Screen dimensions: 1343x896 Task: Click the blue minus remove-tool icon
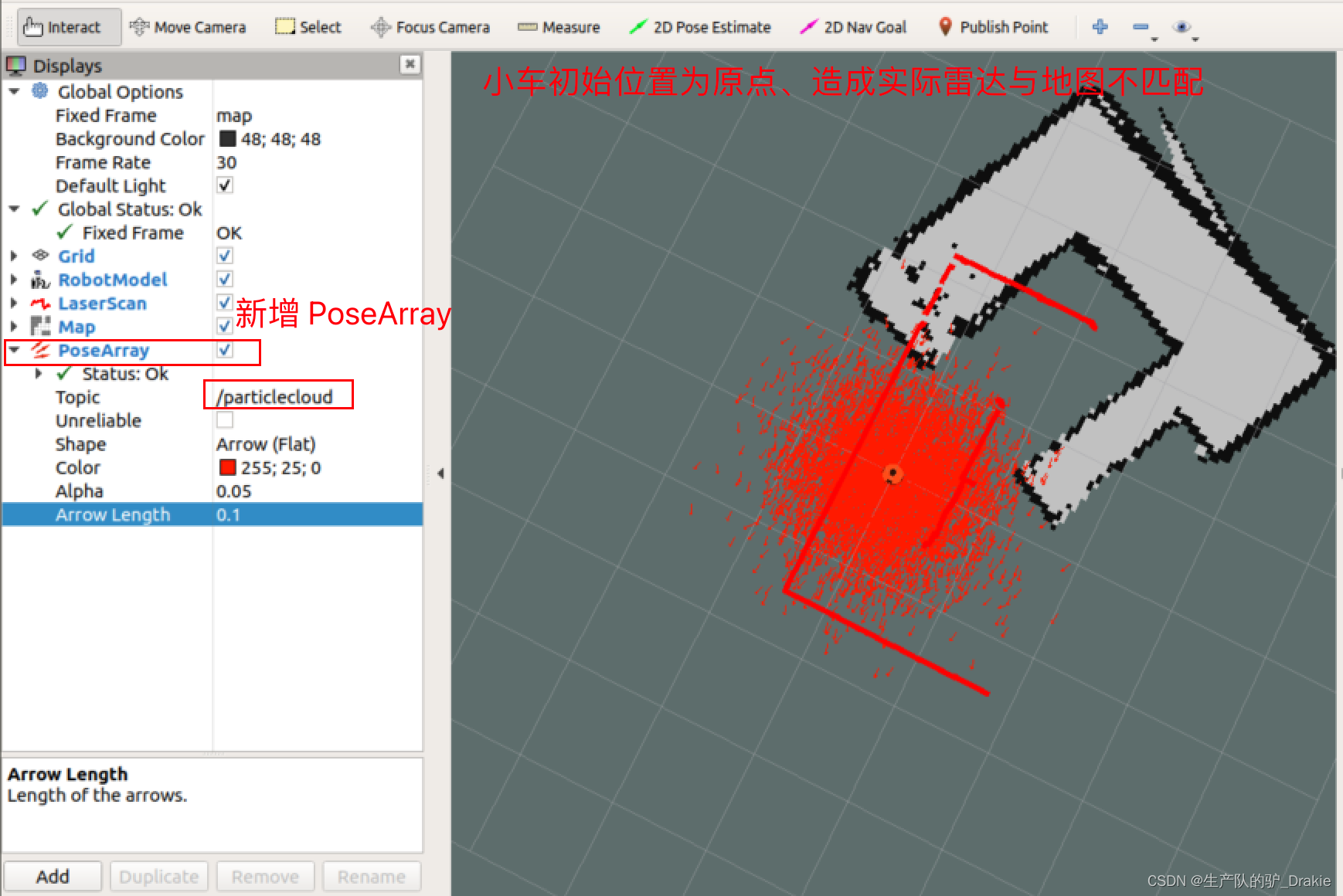click(x=1141, y=27)
